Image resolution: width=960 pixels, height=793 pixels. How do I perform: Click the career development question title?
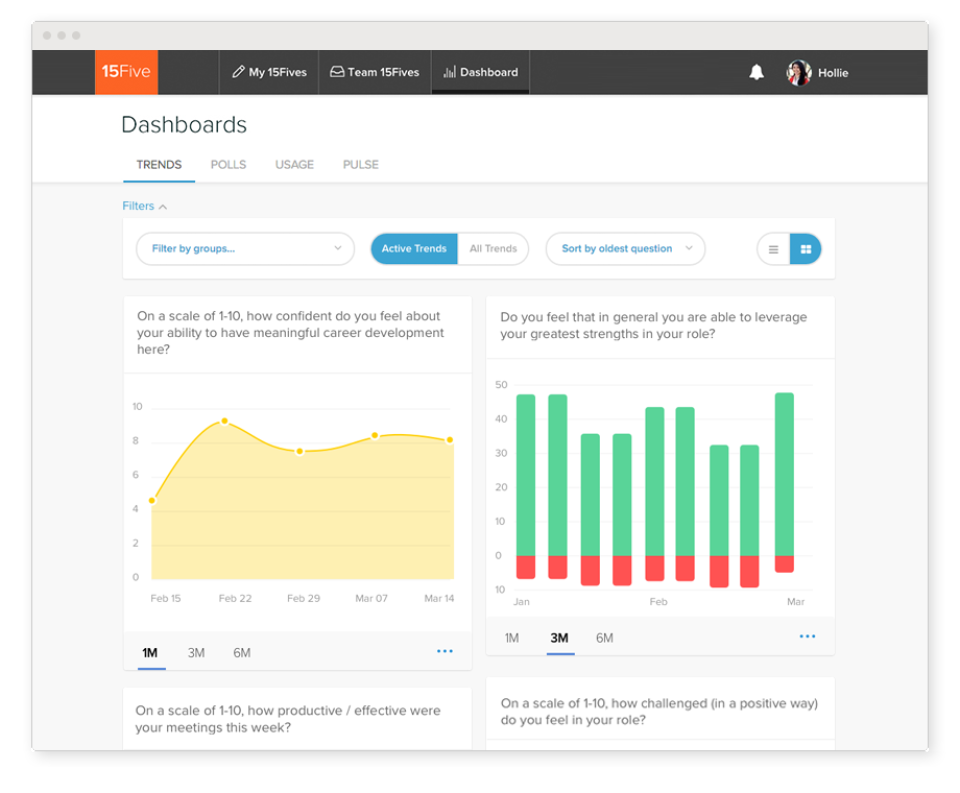(x=290, y=333)
